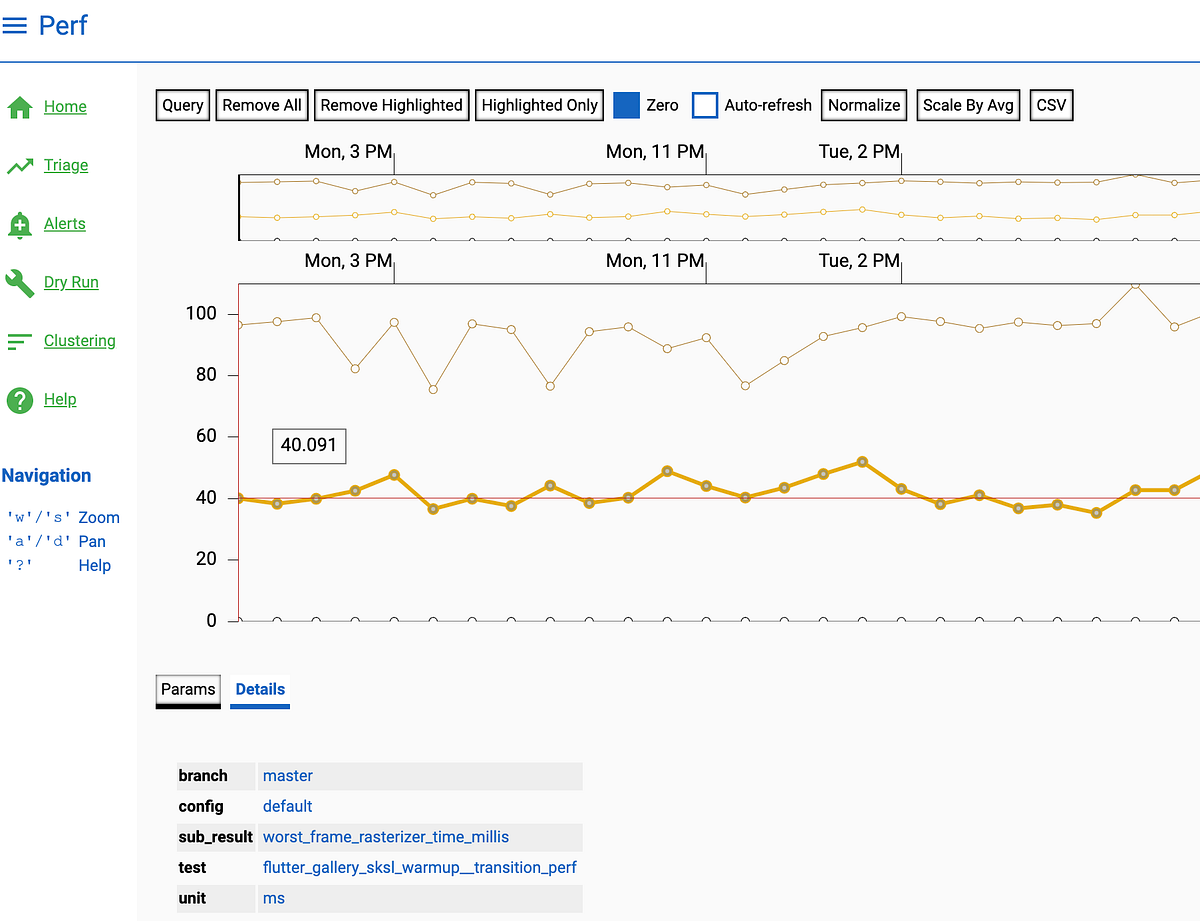Click the Query button
Screen dimensions: 1200x921
[x=182, y=104]
